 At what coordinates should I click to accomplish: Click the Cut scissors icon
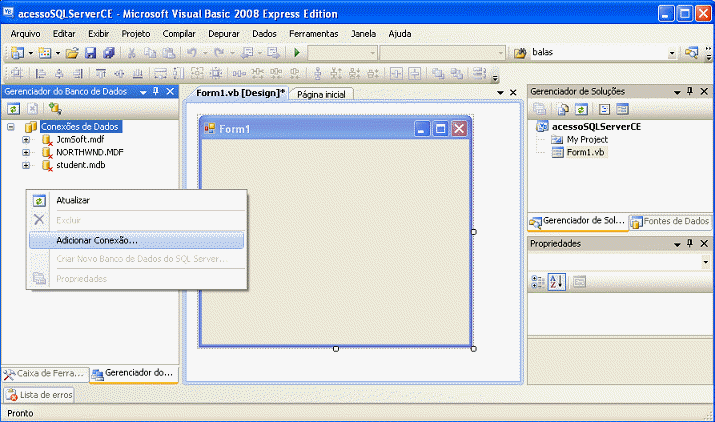pyautogui.click(x=132, y=53)
